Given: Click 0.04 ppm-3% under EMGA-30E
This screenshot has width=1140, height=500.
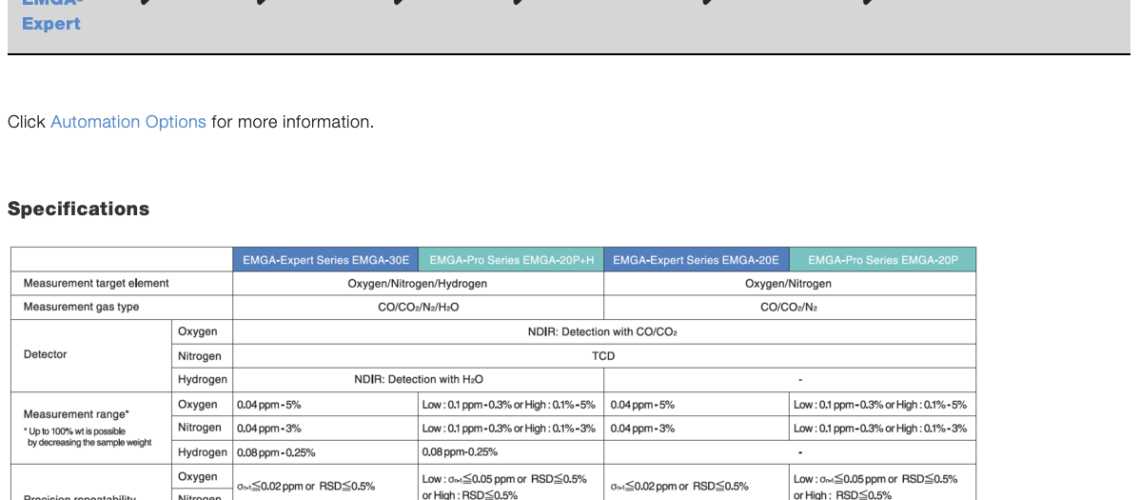Looking at the screenshot, I should coord(269,429).
